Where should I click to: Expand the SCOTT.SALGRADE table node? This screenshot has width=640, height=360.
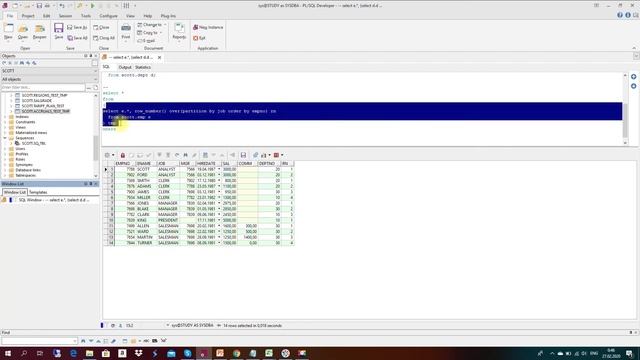pyautogui.click(x=11, y=100)
